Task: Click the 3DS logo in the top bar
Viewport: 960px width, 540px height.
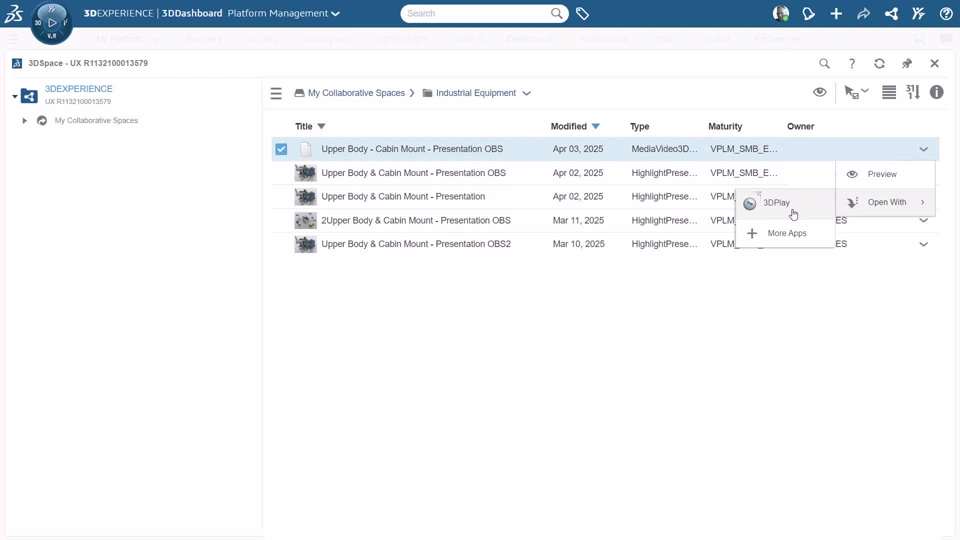Action: tap(13, 13)
